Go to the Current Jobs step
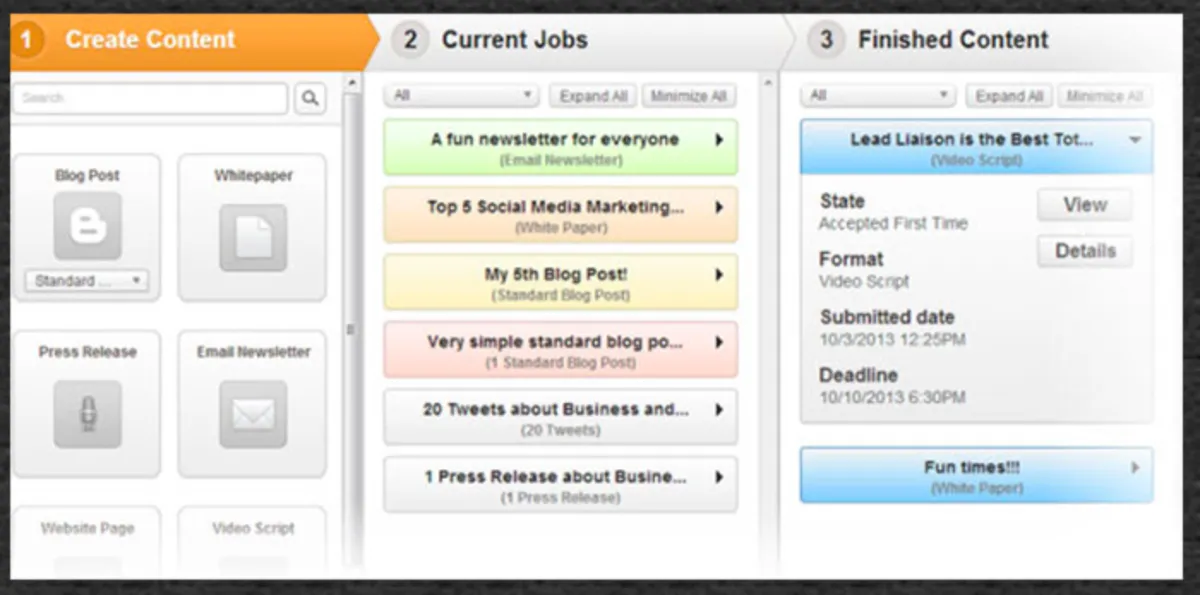 click(514, 40)
